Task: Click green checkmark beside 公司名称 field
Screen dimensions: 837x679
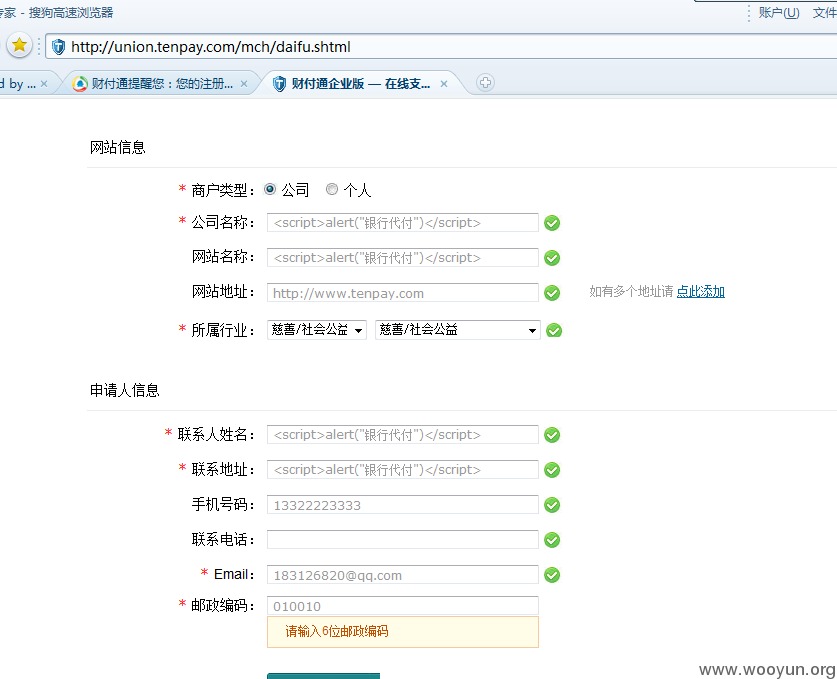Action: pos(552,223)
